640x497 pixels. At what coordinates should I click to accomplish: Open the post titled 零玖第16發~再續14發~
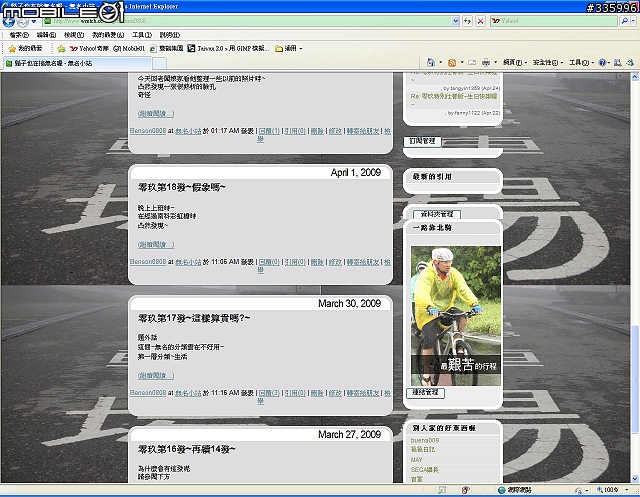coord(187,449)
